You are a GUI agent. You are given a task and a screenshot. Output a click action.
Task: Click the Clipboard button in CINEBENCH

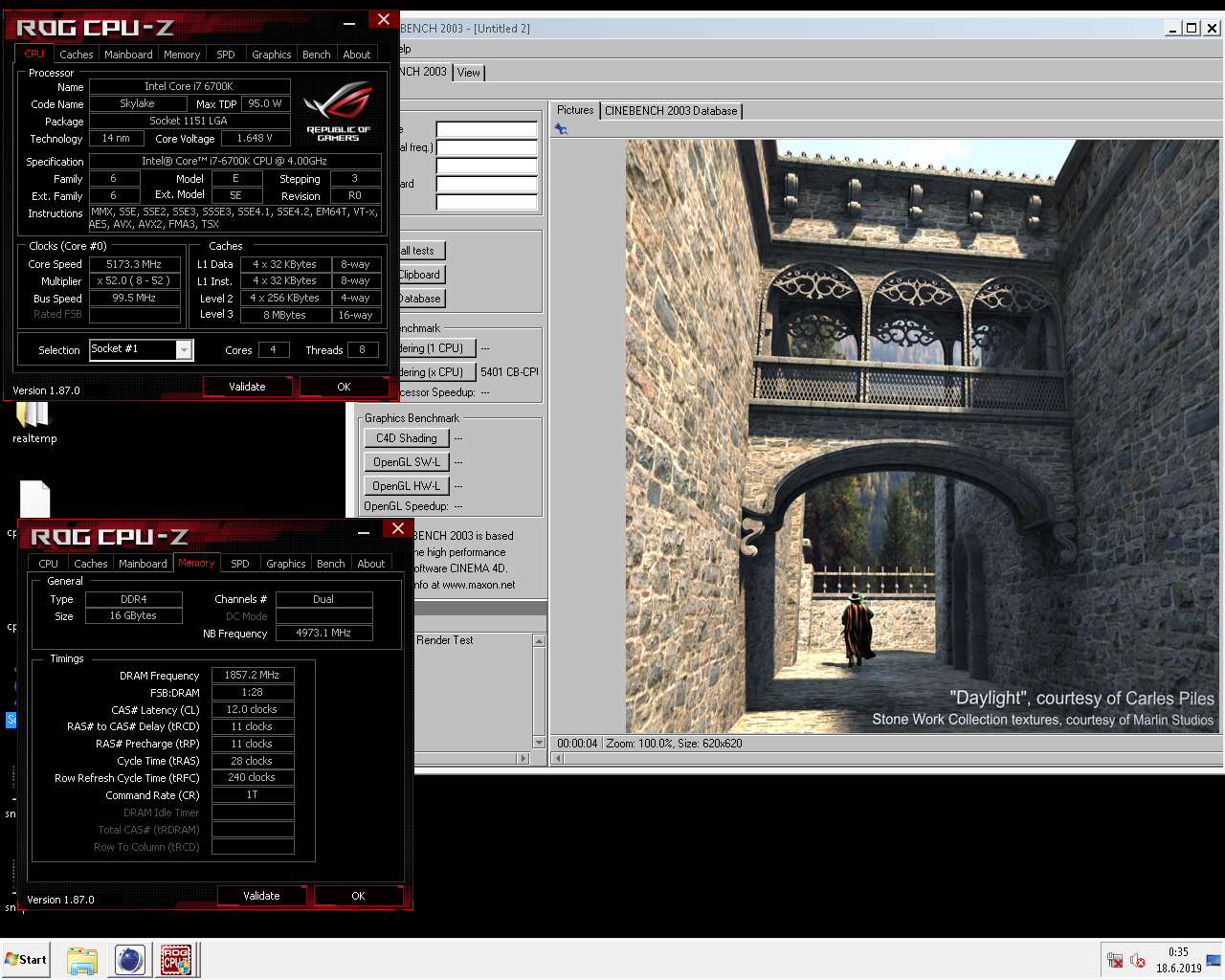tap(421, 275)
